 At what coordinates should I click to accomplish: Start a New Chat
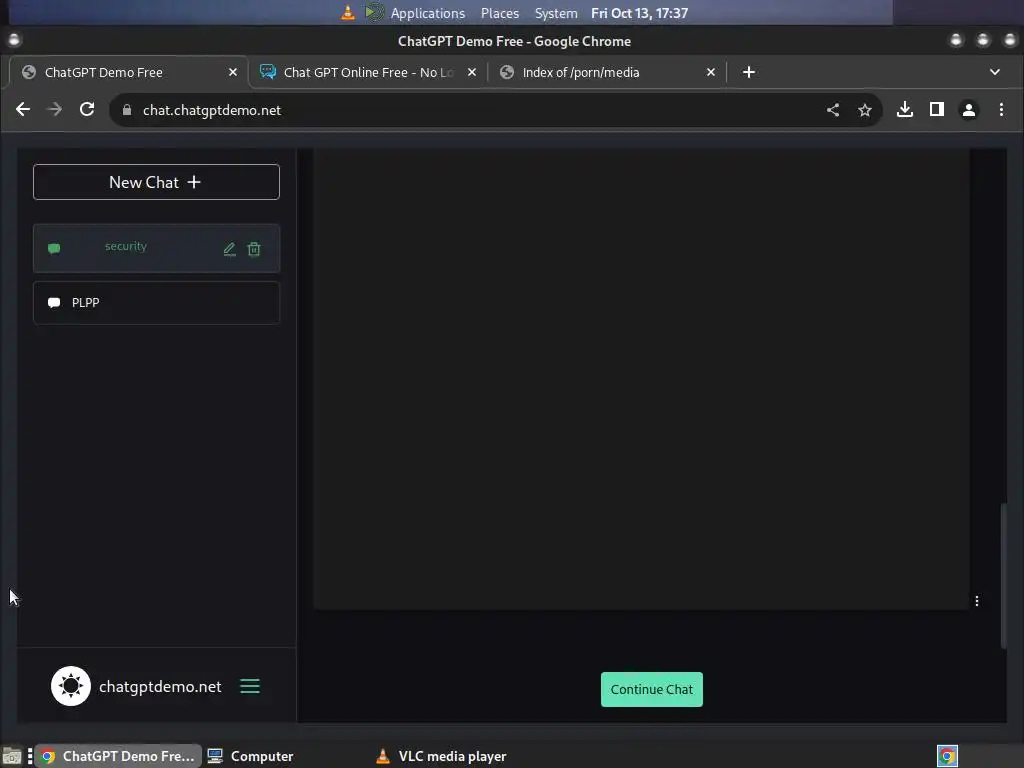tap(156, 182)
